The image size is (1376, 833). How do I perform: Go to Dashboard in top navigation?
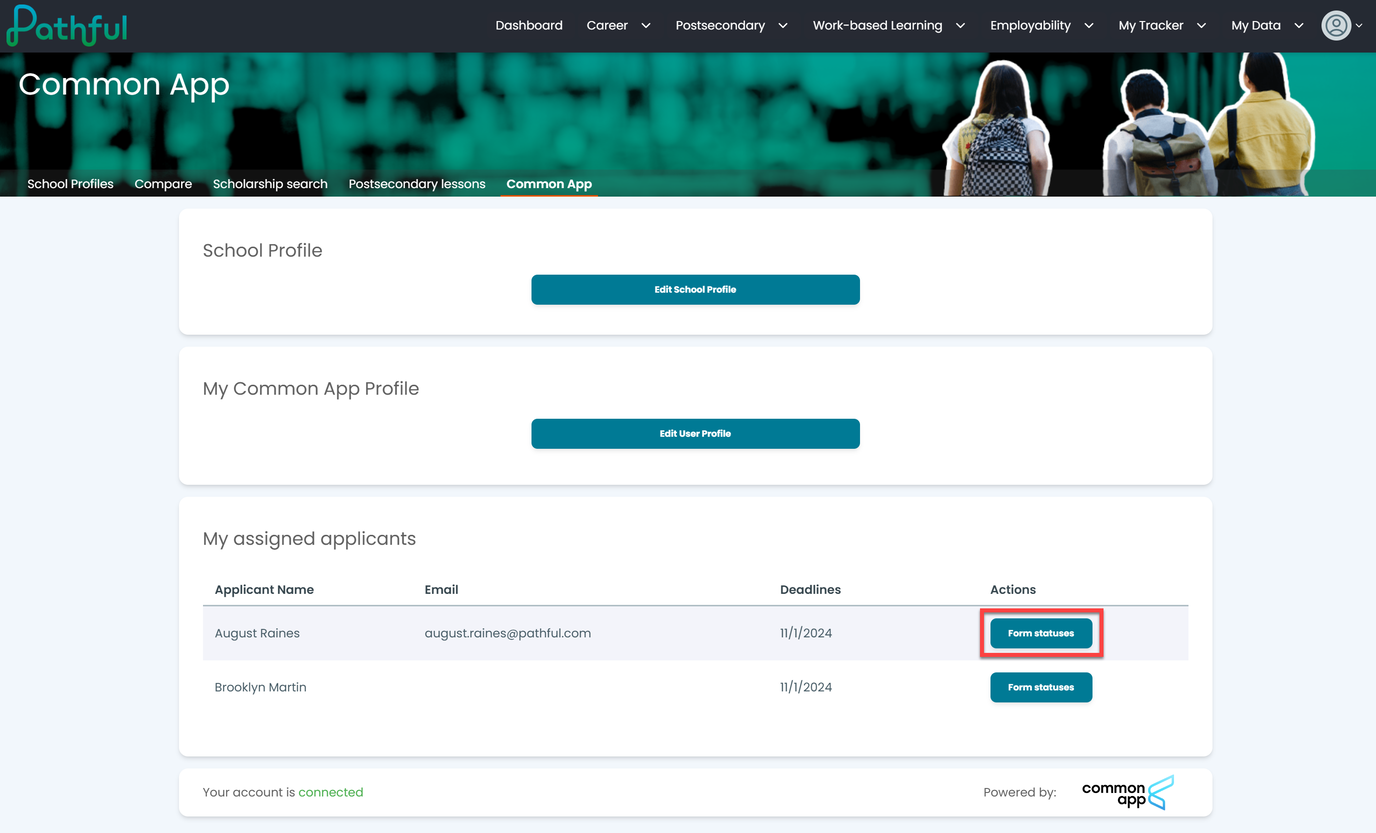(x=529, y=26)
